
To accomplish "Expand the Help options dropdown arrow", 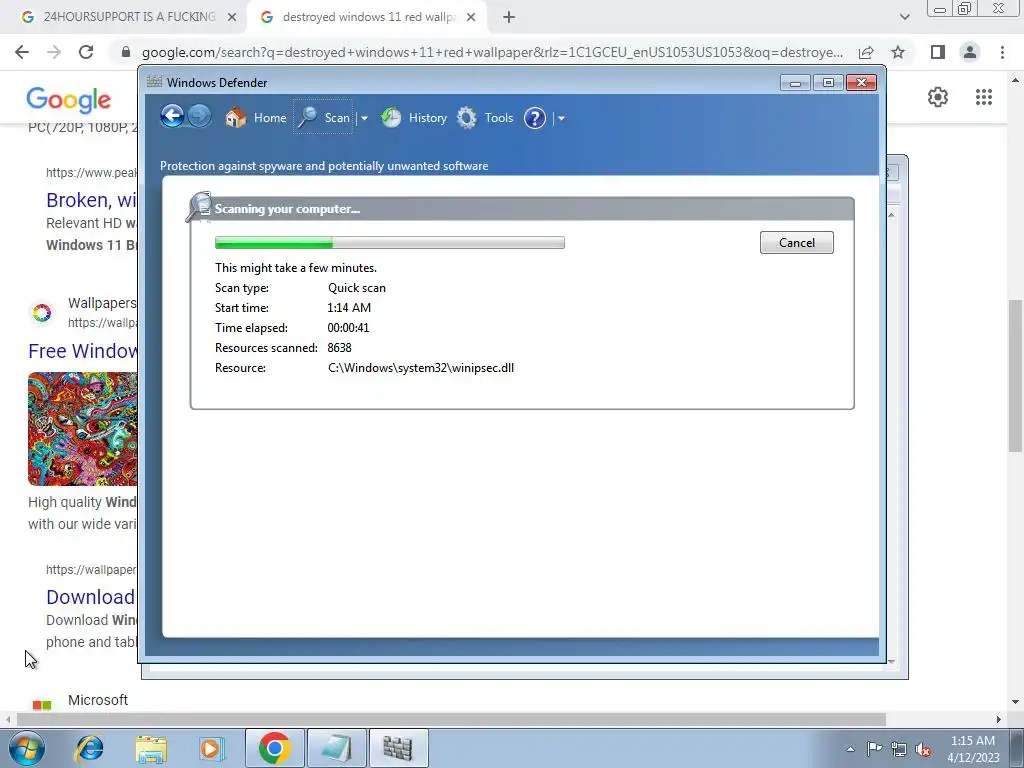I will click(x=561, y=118).
